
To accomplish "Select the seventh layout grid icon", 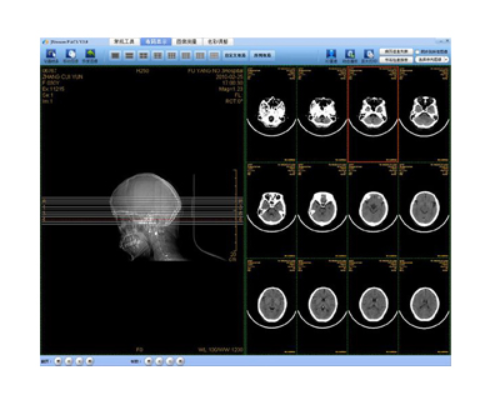I will click(200, 55).
